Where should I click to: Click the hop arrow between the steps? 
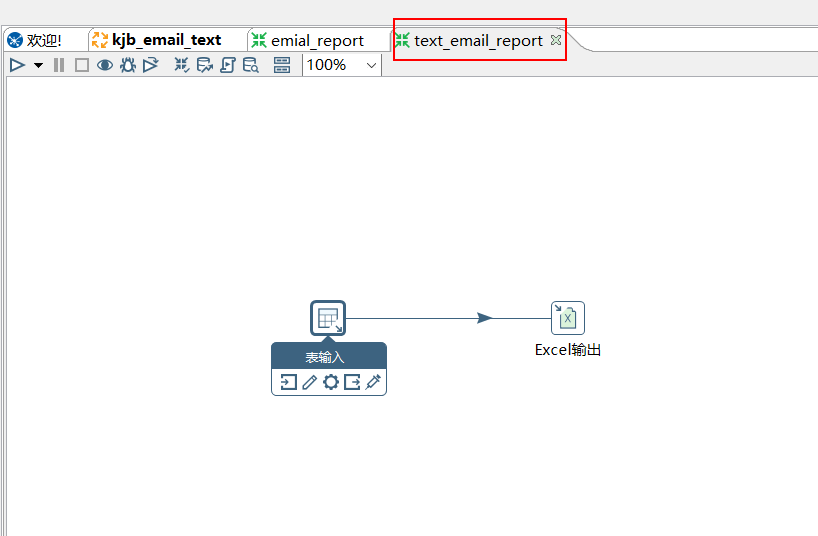point(485,318)
